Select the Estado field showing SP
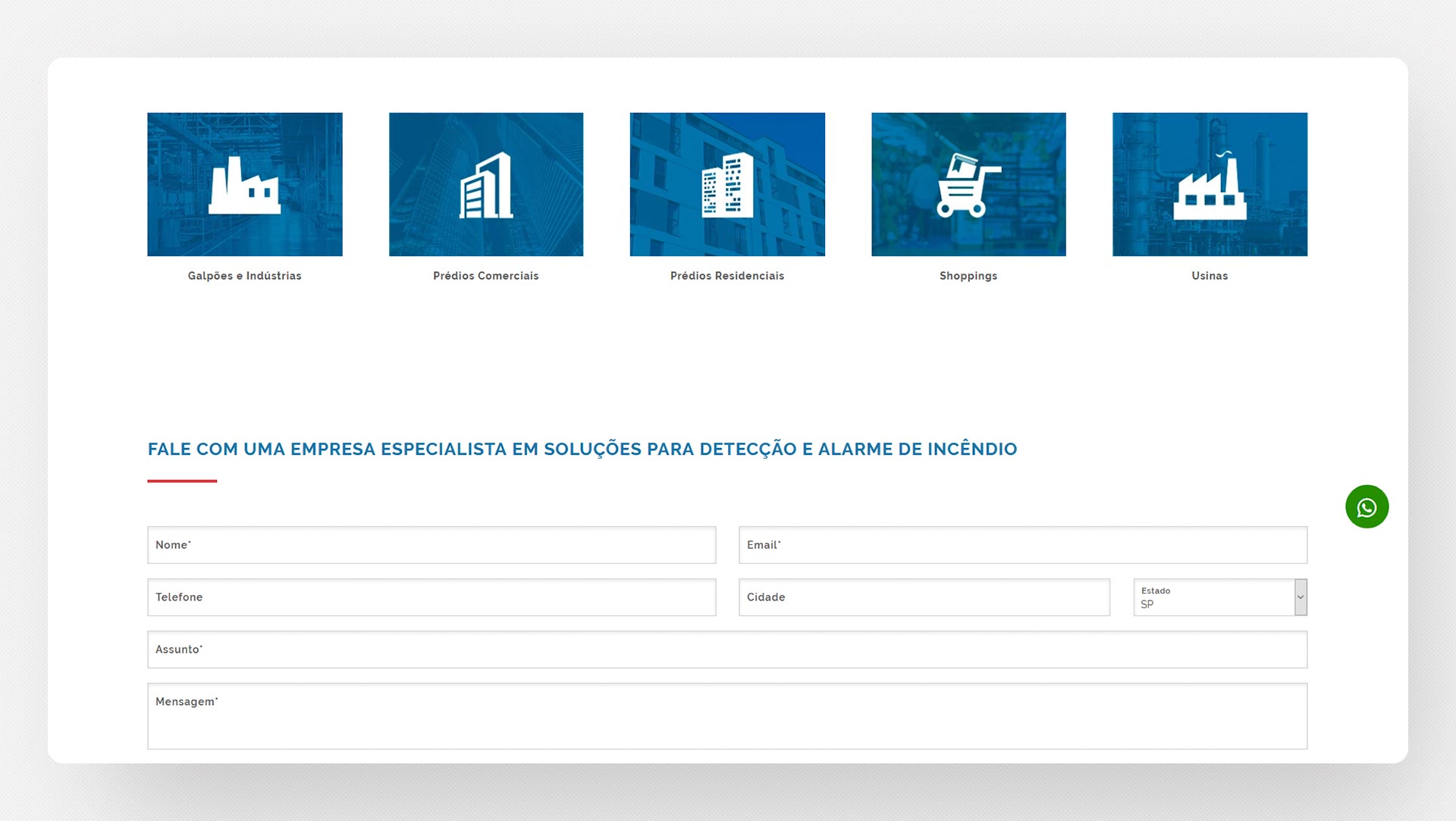The width and height of the screenshot is (1456, 821). point(1213,597)
